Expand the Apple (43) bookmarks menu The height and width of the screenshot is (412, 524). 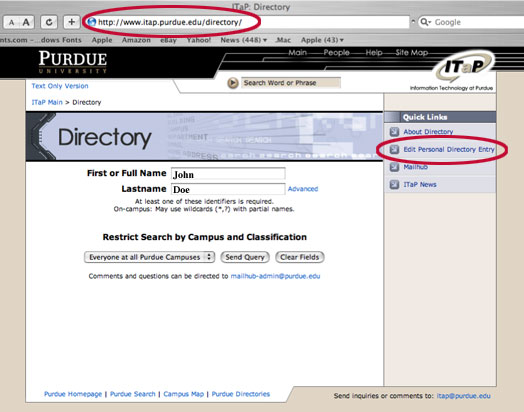pyautogui.click(x=322, y=40)
